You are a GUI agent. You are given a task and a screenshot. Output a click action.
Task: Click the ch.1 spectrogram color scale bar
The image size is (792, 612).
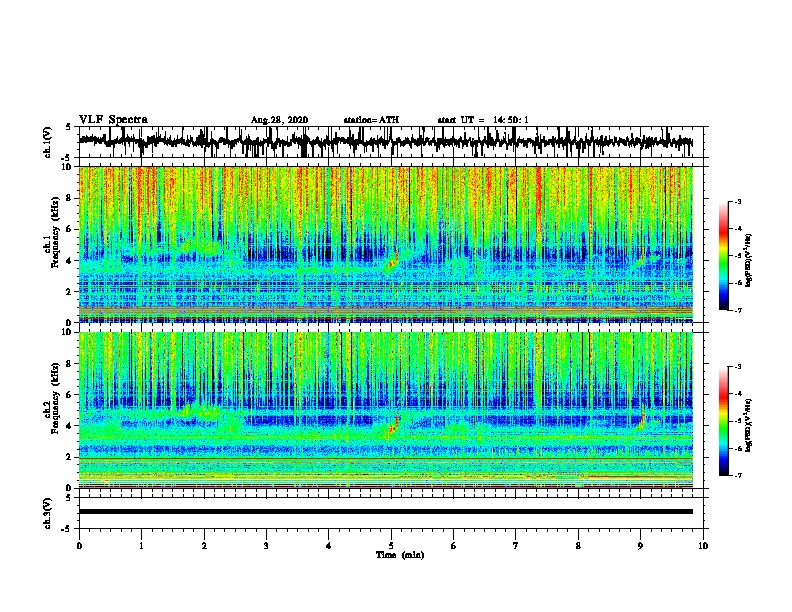pyautogui.click(x=723, y=256)
